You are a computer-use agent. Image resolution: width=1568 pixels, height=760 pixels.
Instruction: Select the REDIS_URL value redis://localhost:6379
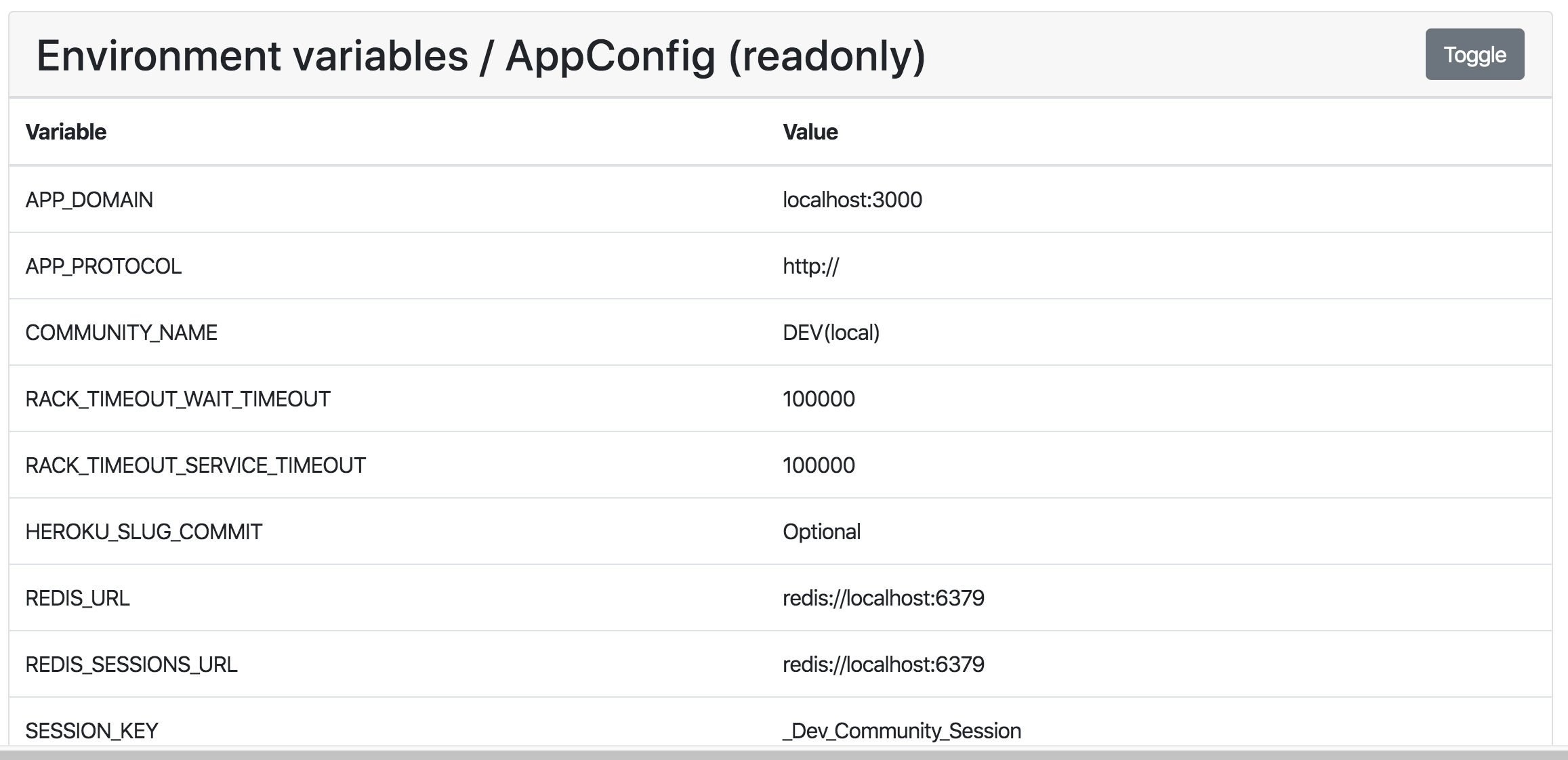[884, 598]
